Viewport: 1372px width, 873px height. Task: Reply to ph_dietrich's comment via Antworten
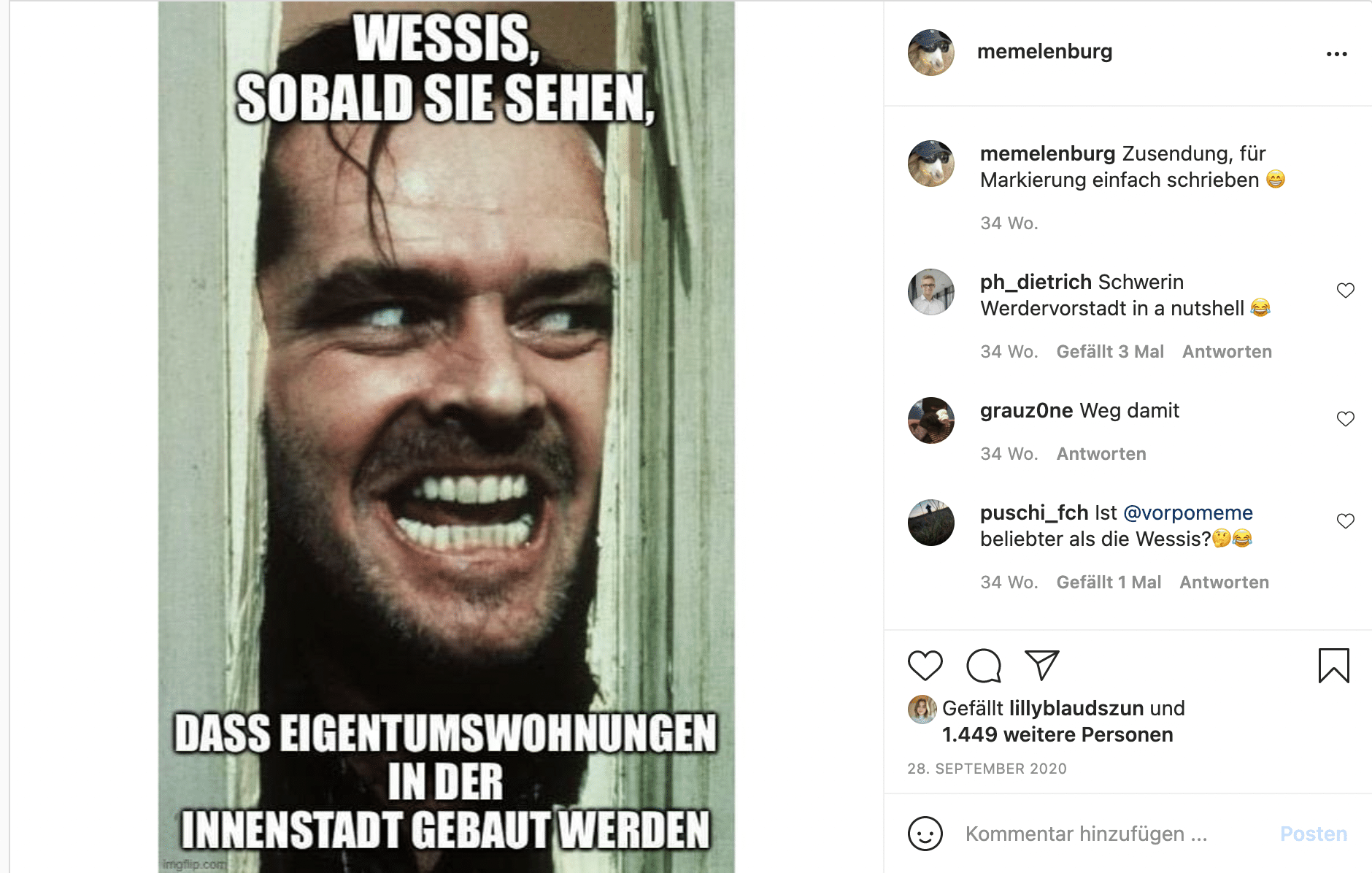tap(1227, 352)
